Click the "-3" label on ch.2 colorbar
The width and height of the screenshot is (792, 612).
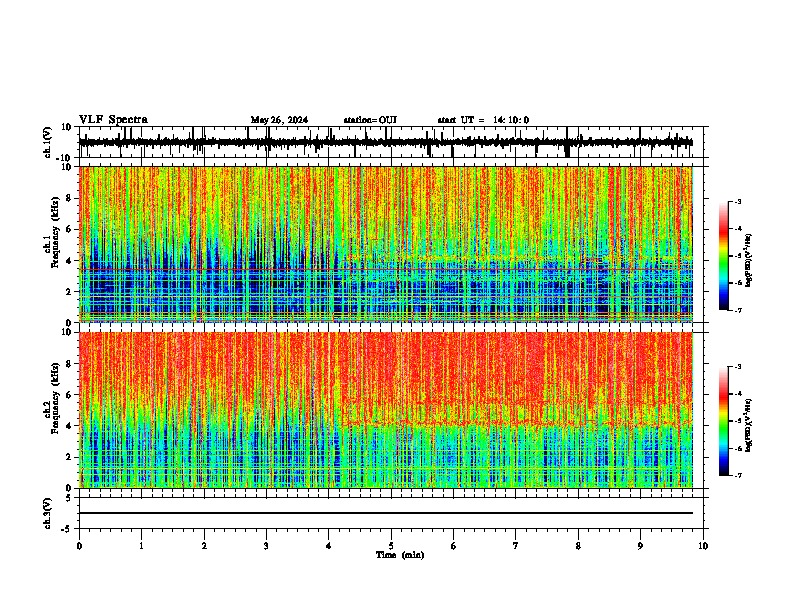[x=737, y=367]
